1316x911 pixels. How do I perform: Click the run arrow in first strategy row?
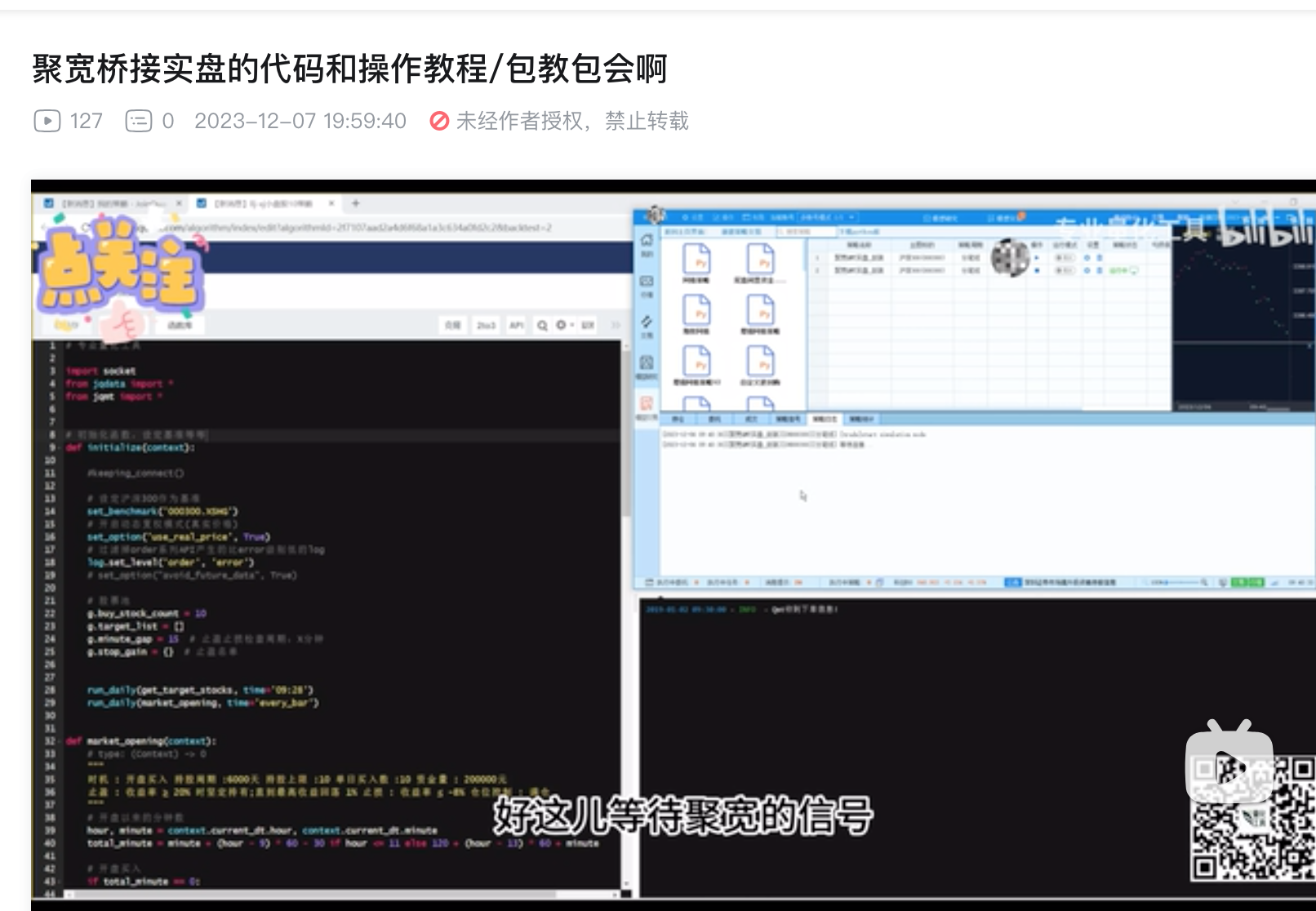point(1037,258)
